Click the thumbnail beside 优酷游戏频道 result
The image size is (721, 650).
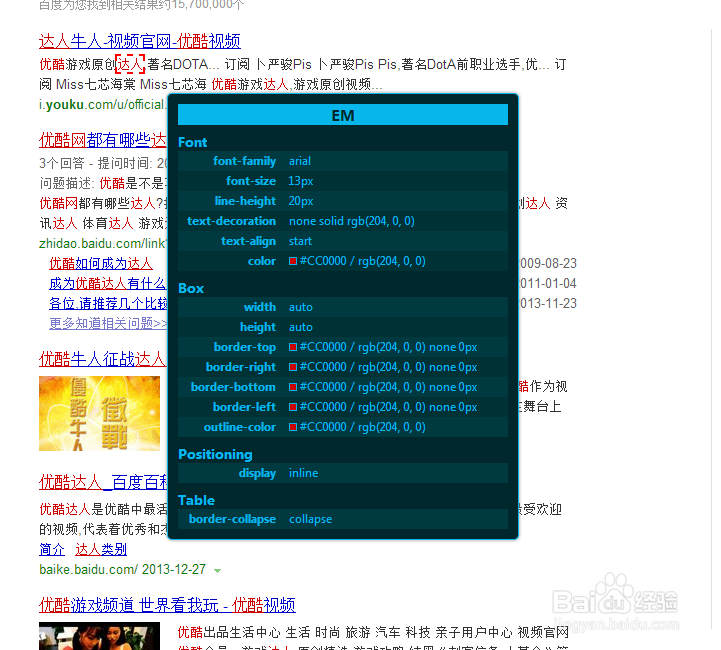click(99, 636)
